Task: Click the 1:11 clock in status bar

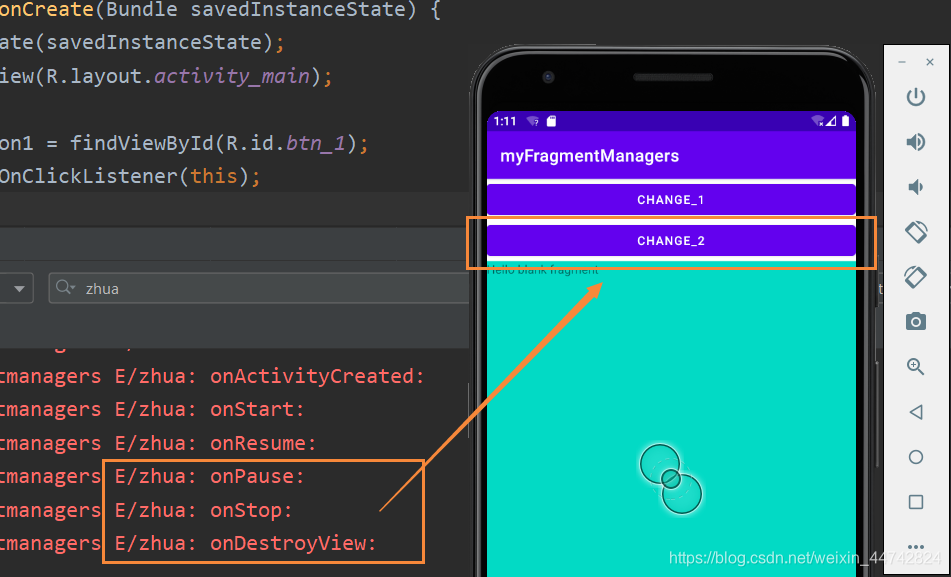Action: click(505, 121)
